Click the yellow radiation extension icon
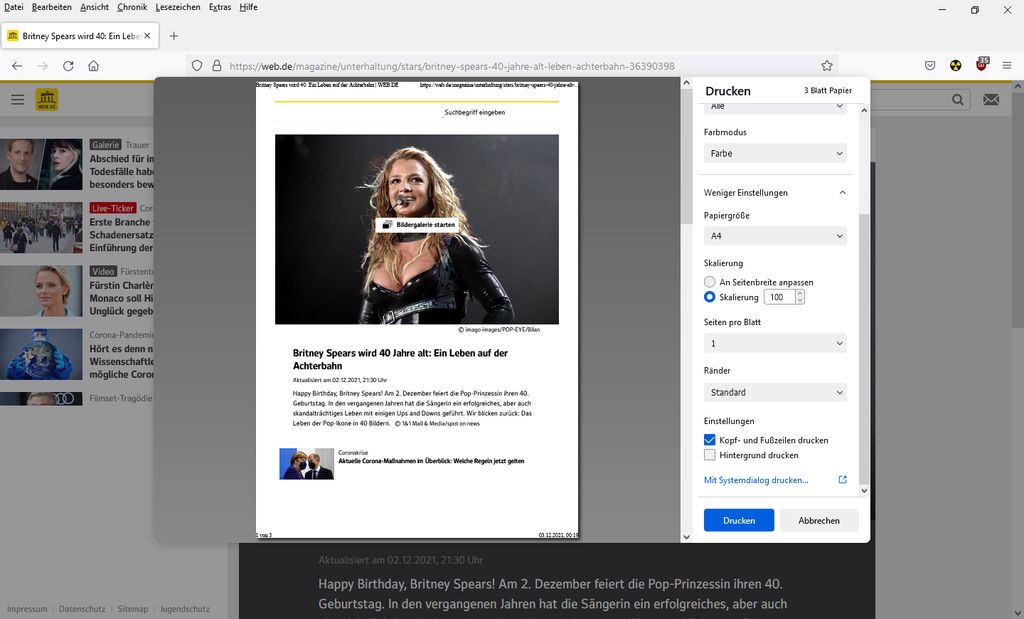 (x=955, y=66)
